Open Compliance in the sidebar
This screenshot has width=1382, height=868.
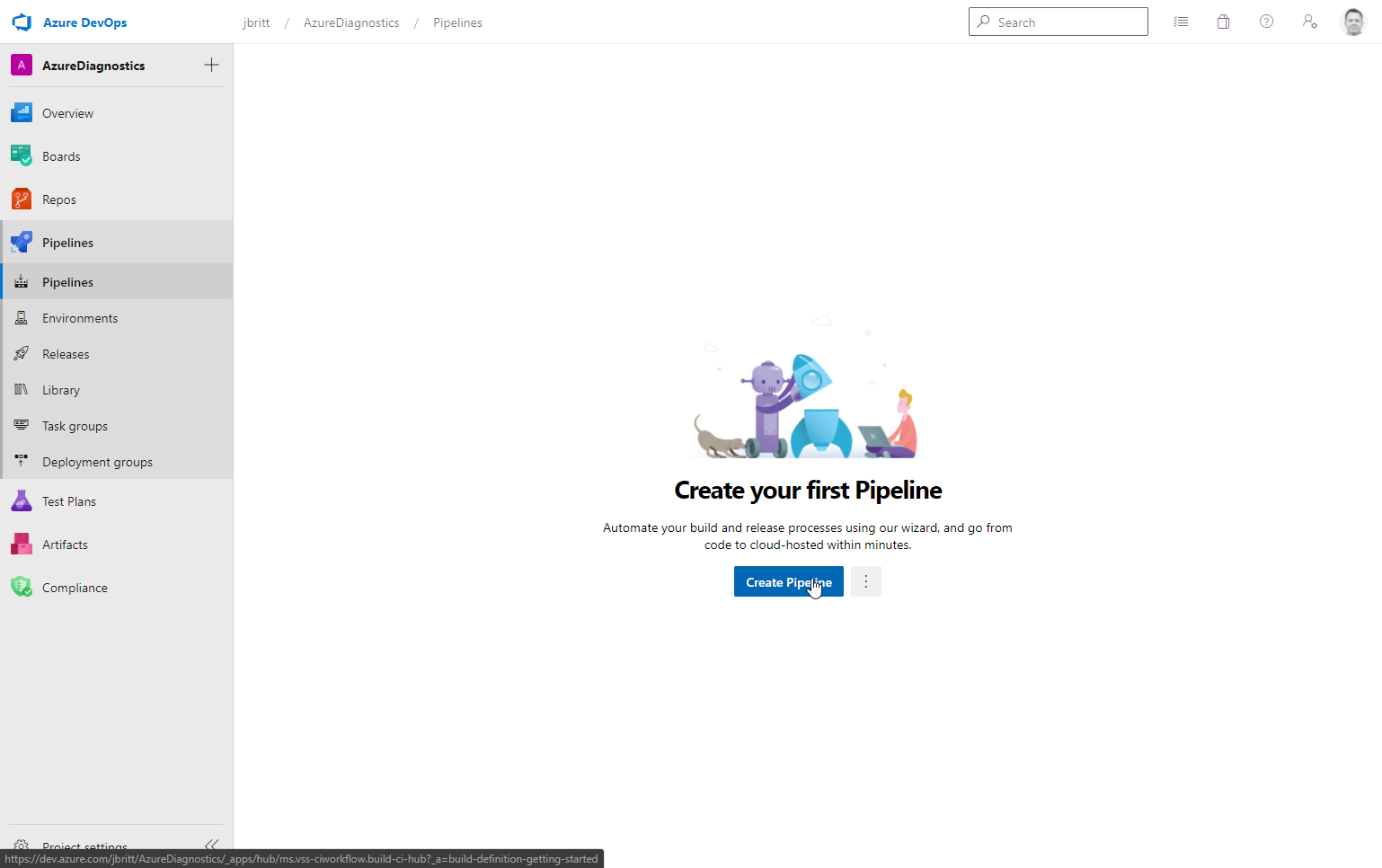(117, 588)
